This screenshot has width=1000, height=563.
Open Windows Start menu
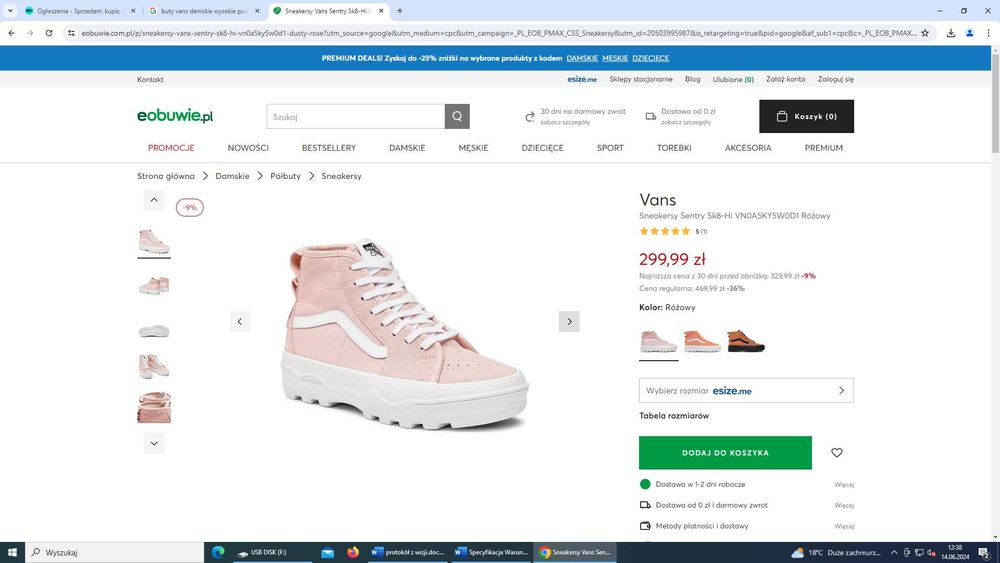pyautogui.click(x=12, y=552)
